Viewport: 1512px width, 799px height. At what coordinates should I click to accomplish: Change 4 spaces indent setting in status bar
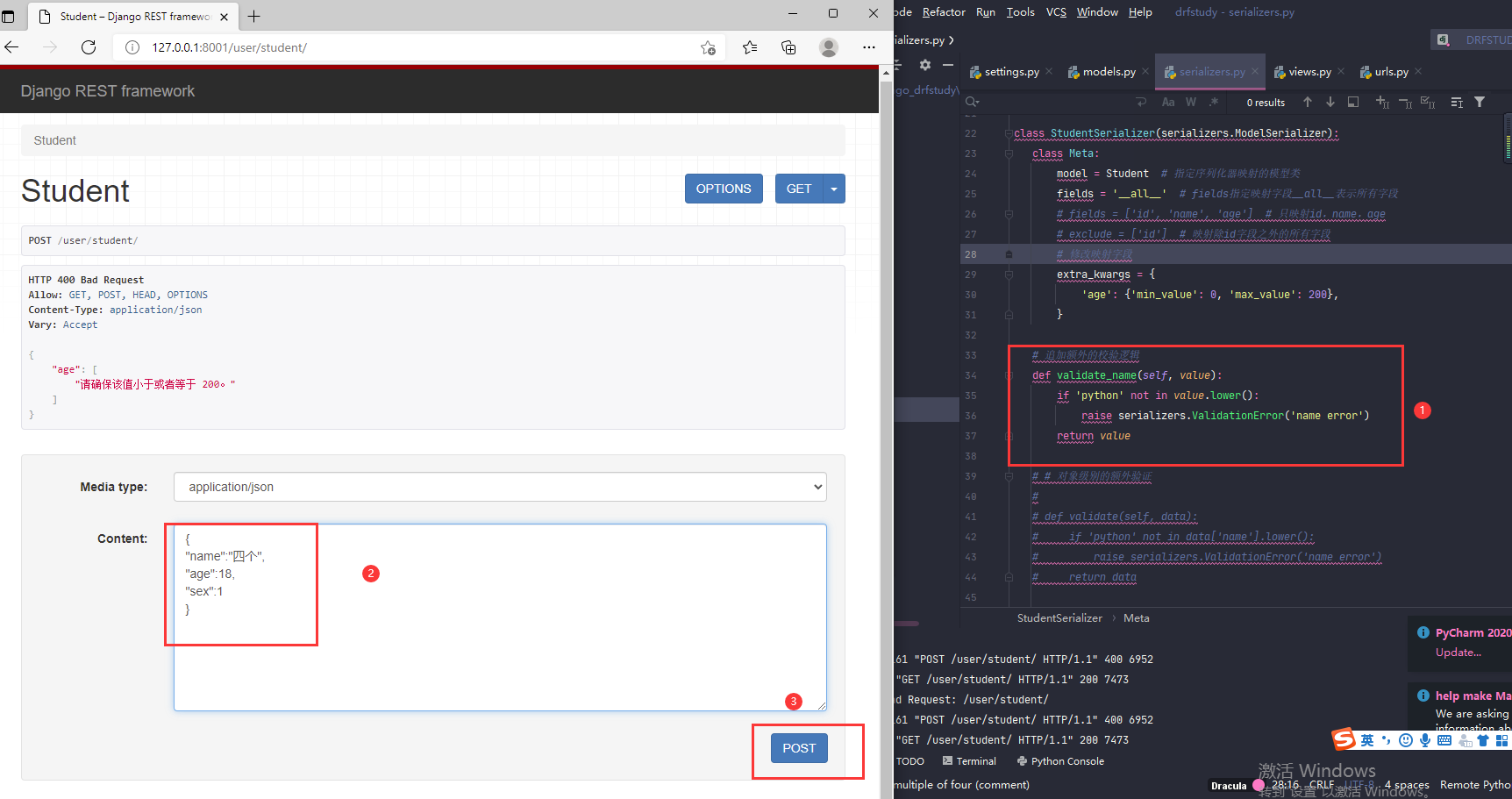1407,785
